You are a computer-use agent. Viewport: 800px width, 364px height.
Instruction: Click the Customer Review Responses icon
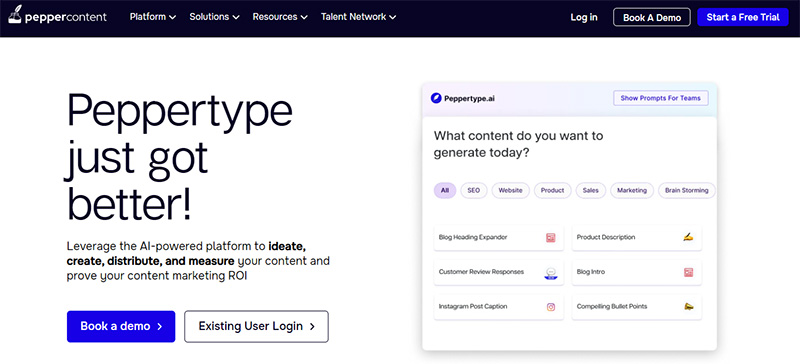tap(550, 273)
